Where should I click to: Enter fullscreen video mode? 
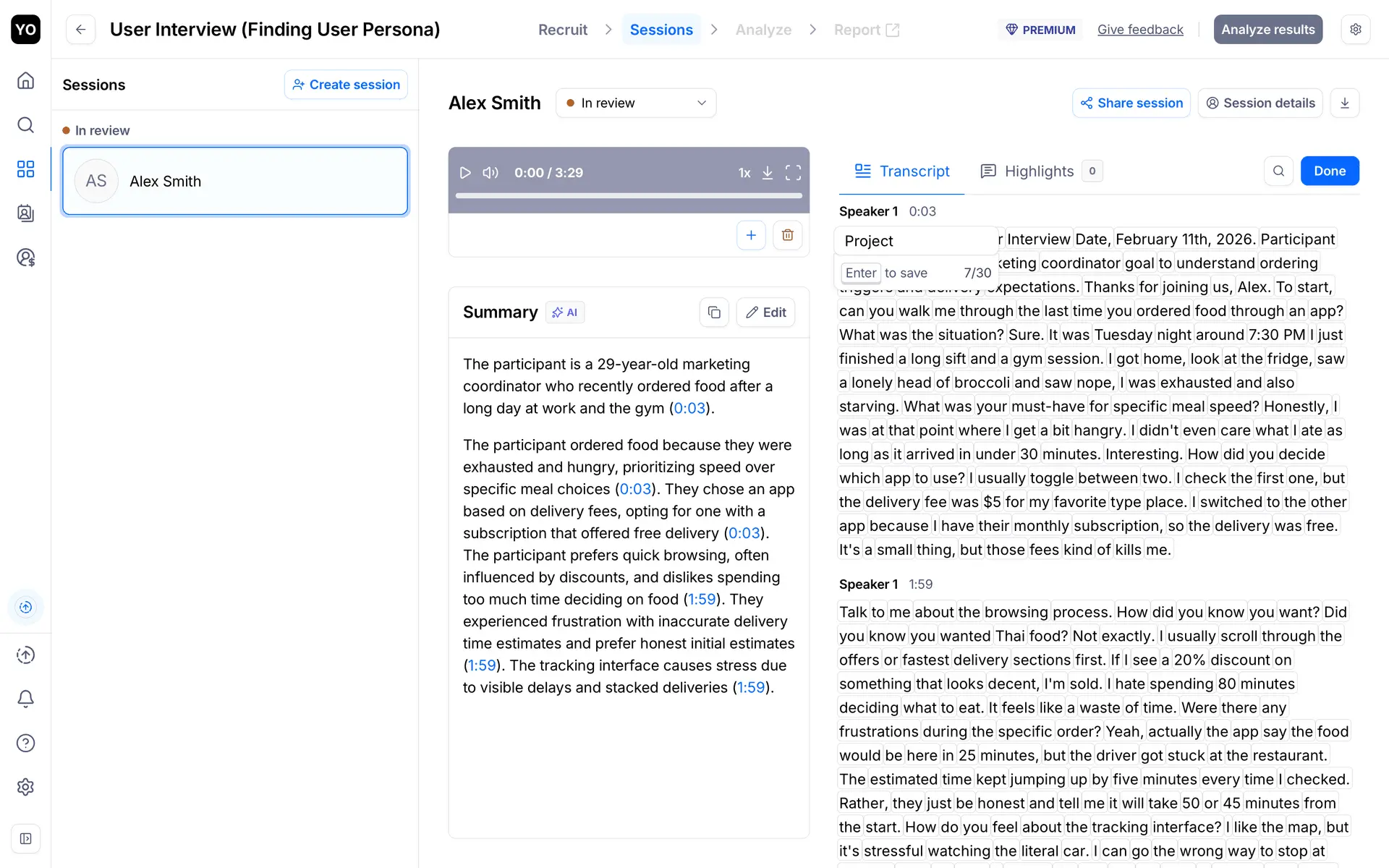click(793, 173)
